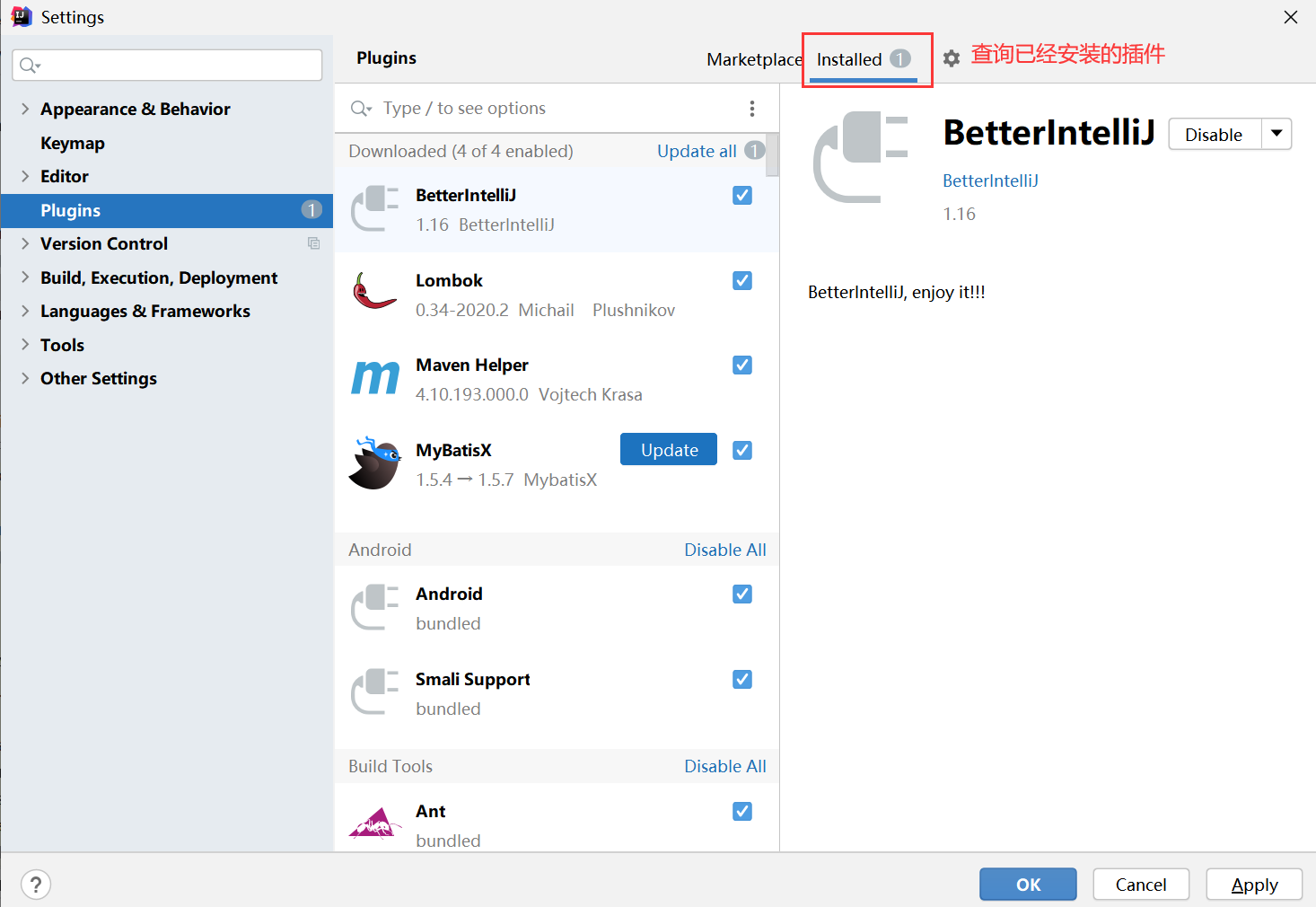Expand Languages & Frameworks node
Screen dimensions: 1316x907
(25, 311)
